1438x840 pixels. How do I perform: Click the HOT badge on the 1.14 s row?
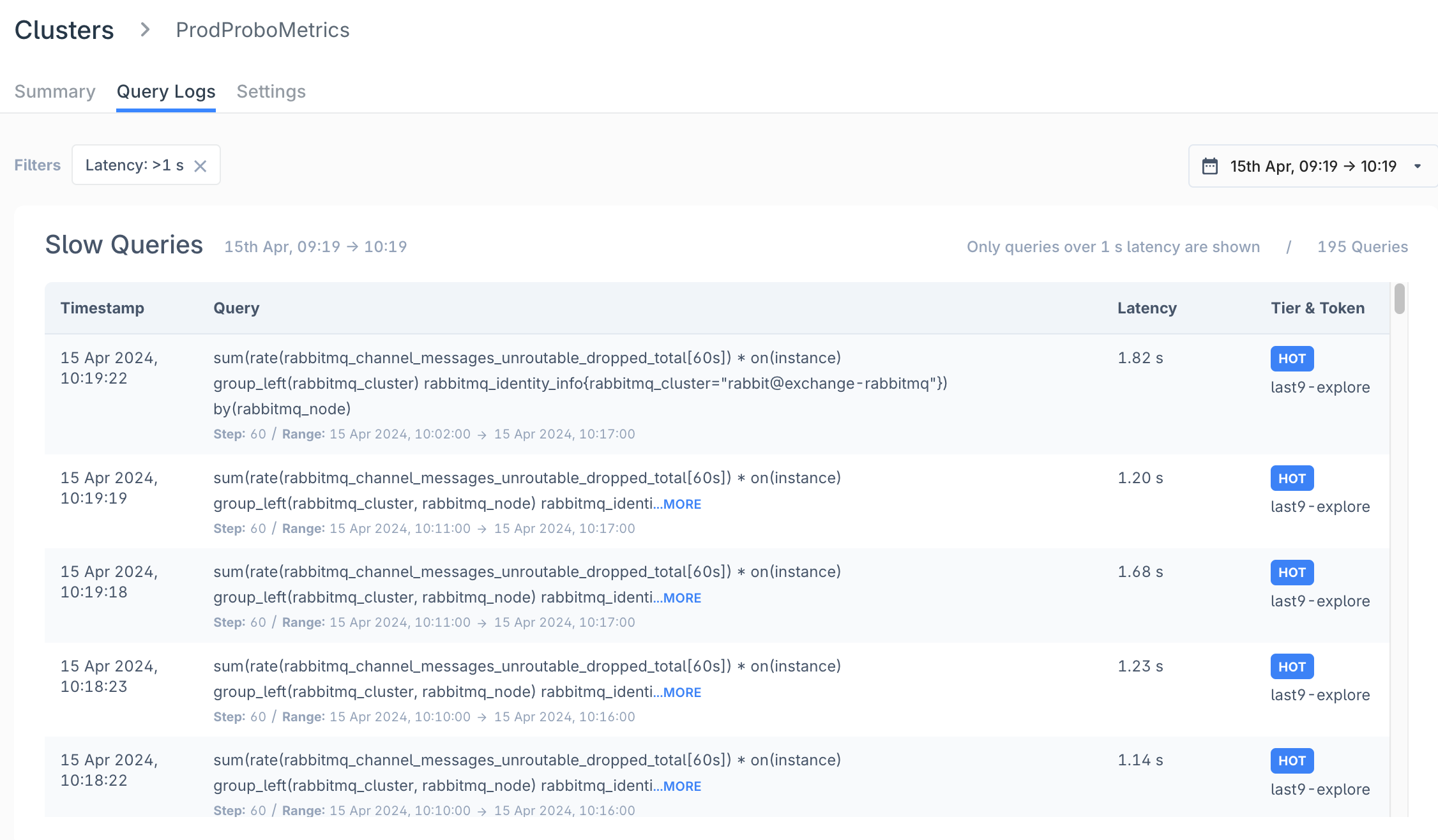click(1292, 761)
